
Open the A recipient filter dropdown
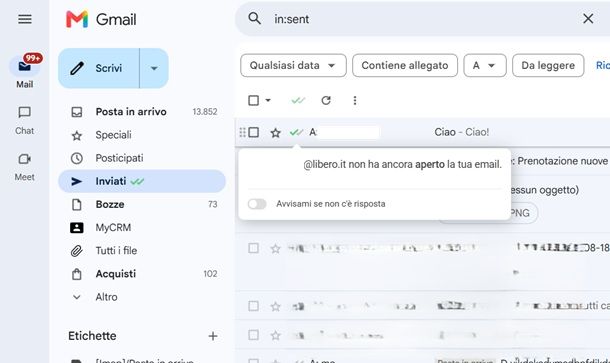point(485,65)
